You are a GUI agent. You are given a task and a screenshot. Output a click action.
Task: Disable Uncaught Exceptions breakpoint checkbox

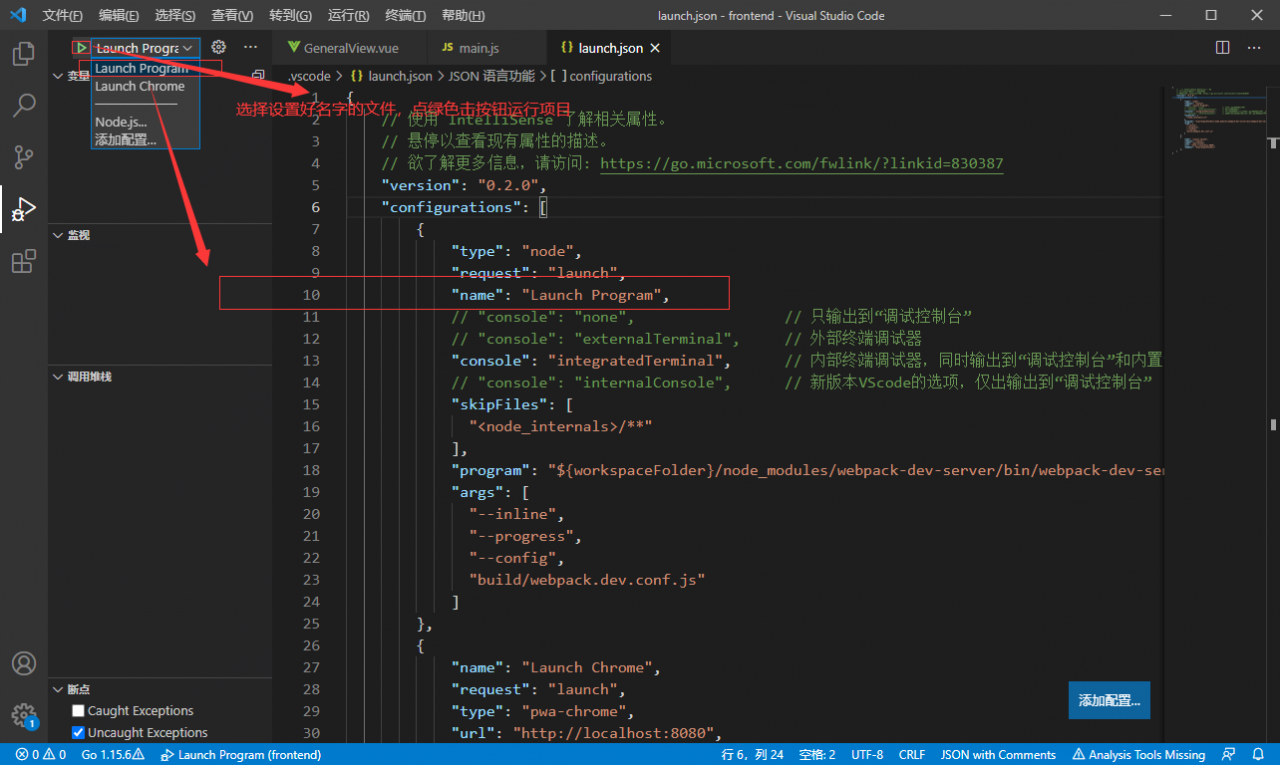[x=78, y=733]
